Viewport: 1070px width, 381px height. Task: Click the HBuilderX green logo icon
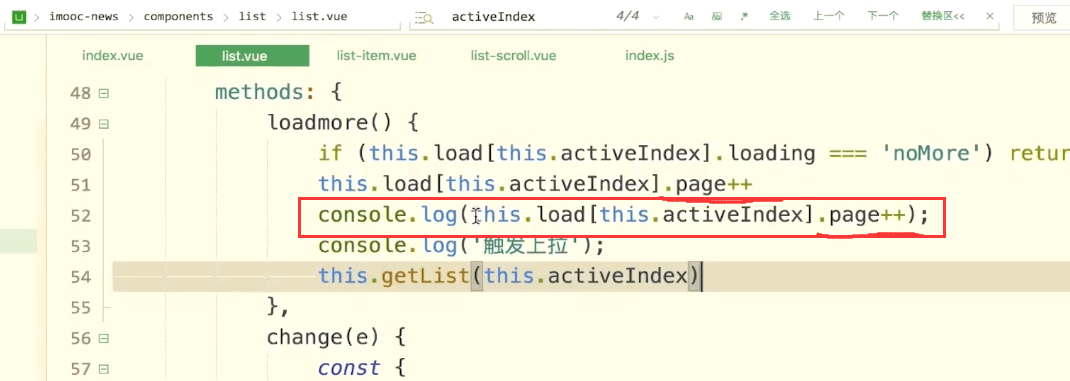point(19,17)
